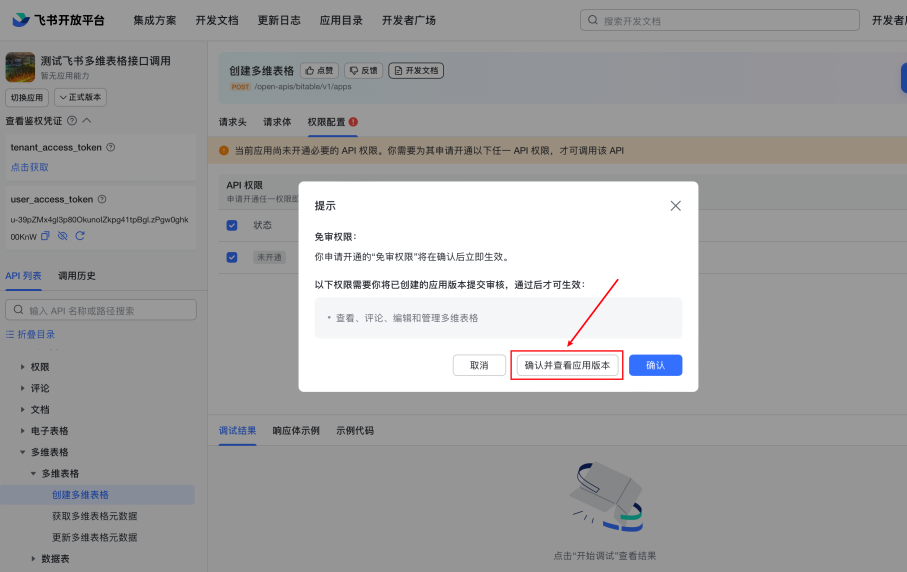Click the 未开通 status tag

270,257
